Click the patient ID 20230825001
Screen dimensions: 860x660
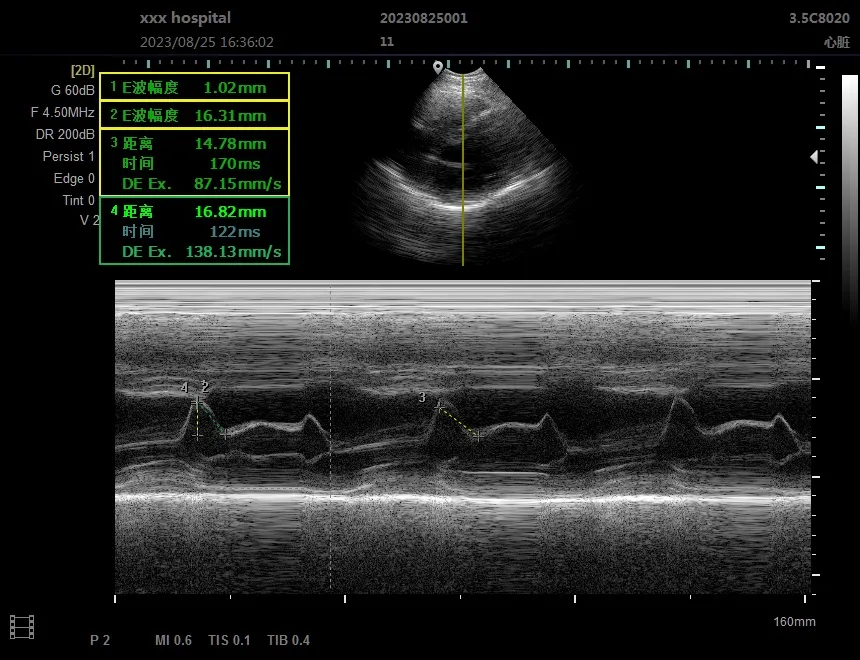(424, 18)
